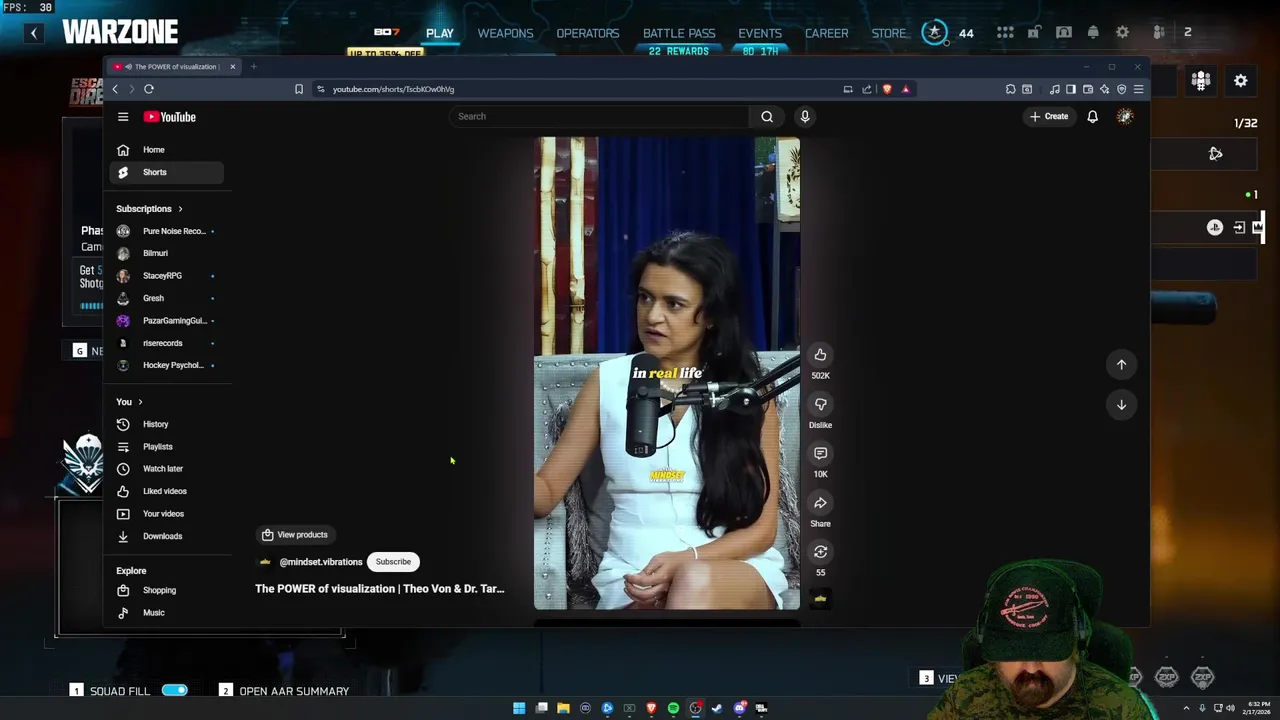Open Liked videos
This screenshot has width=1280, height=720.
166,491
